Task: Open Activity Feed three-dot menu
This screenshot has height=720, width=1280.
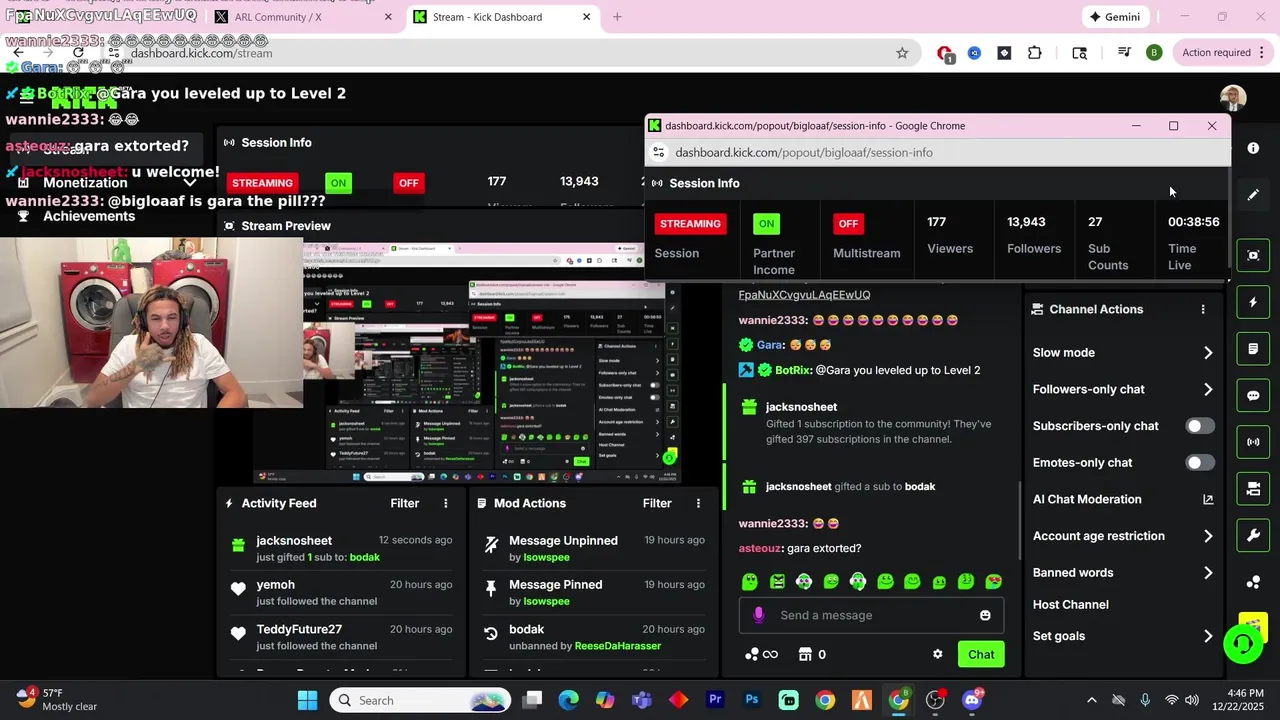Action: coord(446,503)
